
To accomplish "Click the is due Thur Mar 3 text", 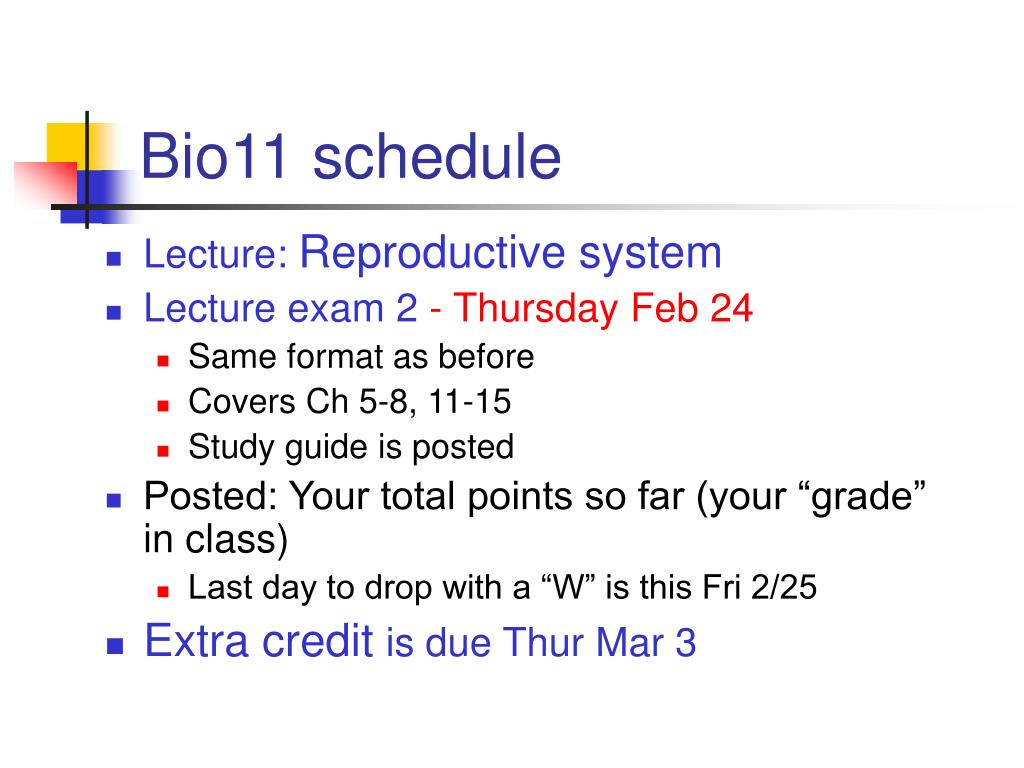I will pos(541,643).
